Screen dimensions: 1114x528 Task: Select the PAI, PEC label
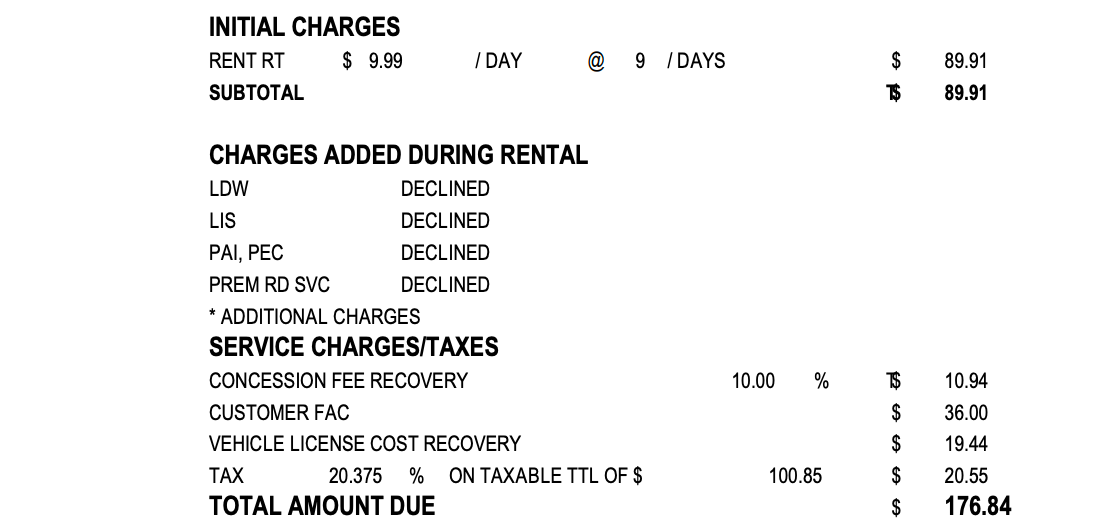(246, 253)
